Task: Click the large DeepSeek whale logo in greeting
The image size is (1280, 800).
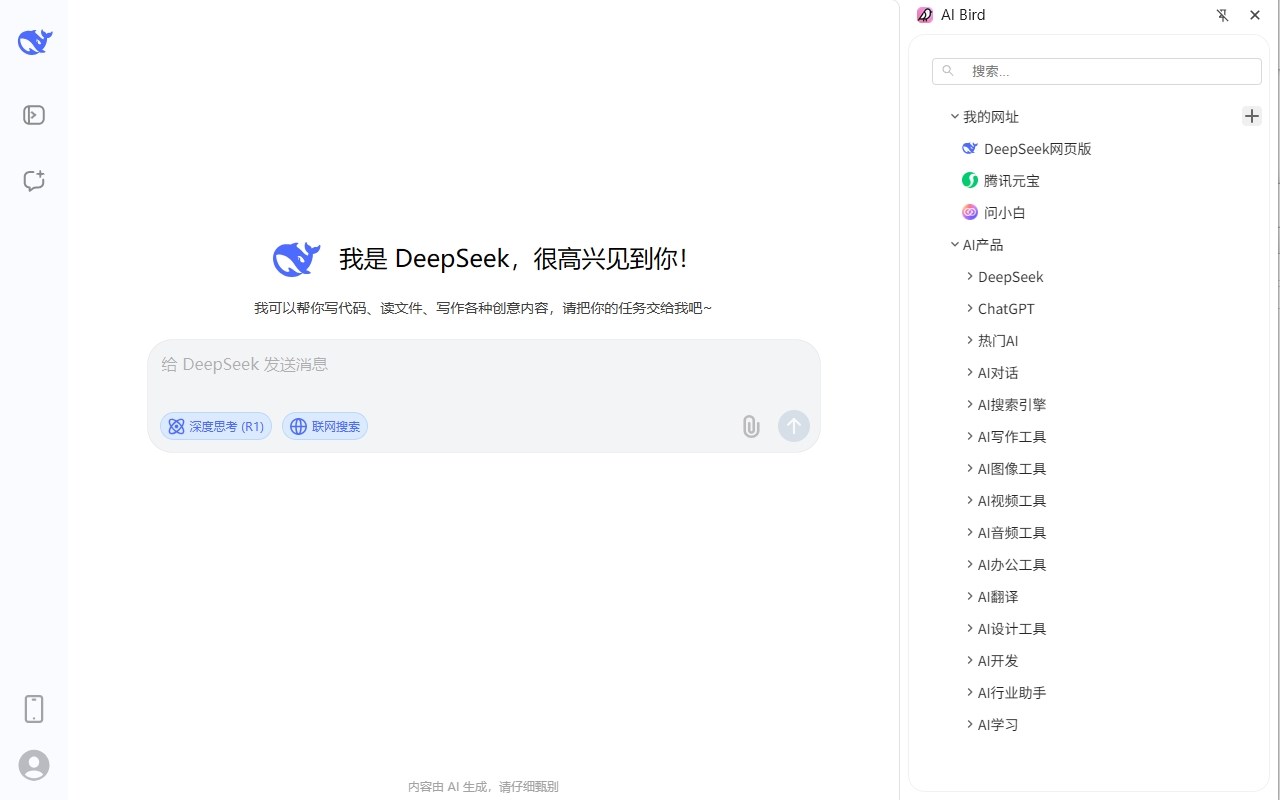Action: pos(296,259)
